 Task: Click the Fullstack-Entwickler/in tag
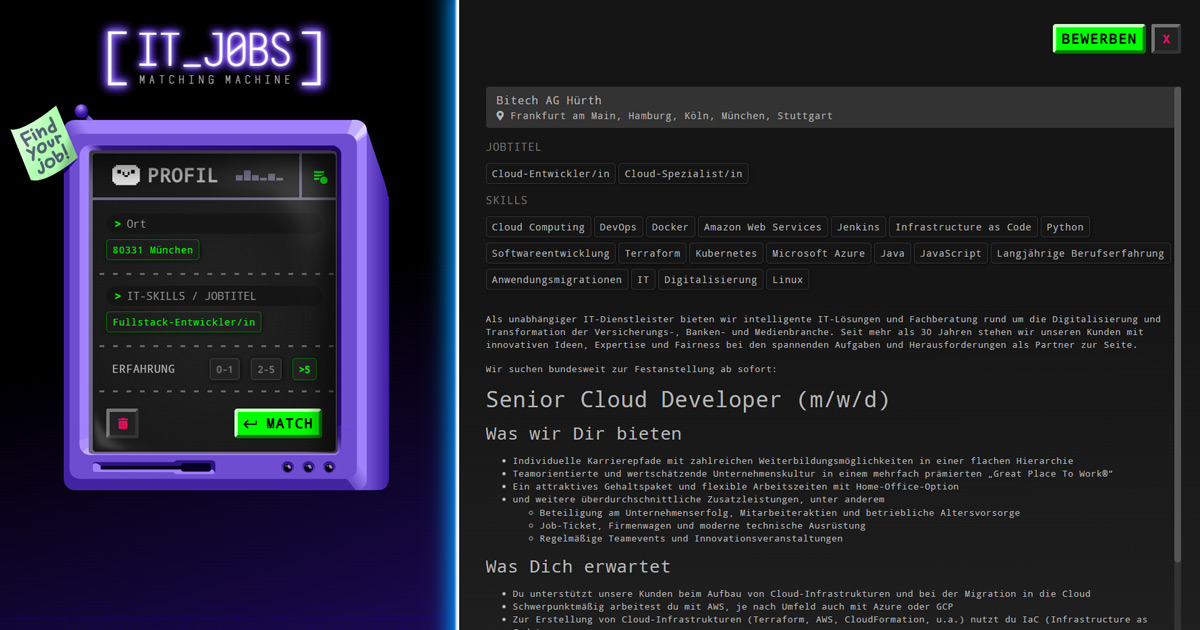coord(185,322)
